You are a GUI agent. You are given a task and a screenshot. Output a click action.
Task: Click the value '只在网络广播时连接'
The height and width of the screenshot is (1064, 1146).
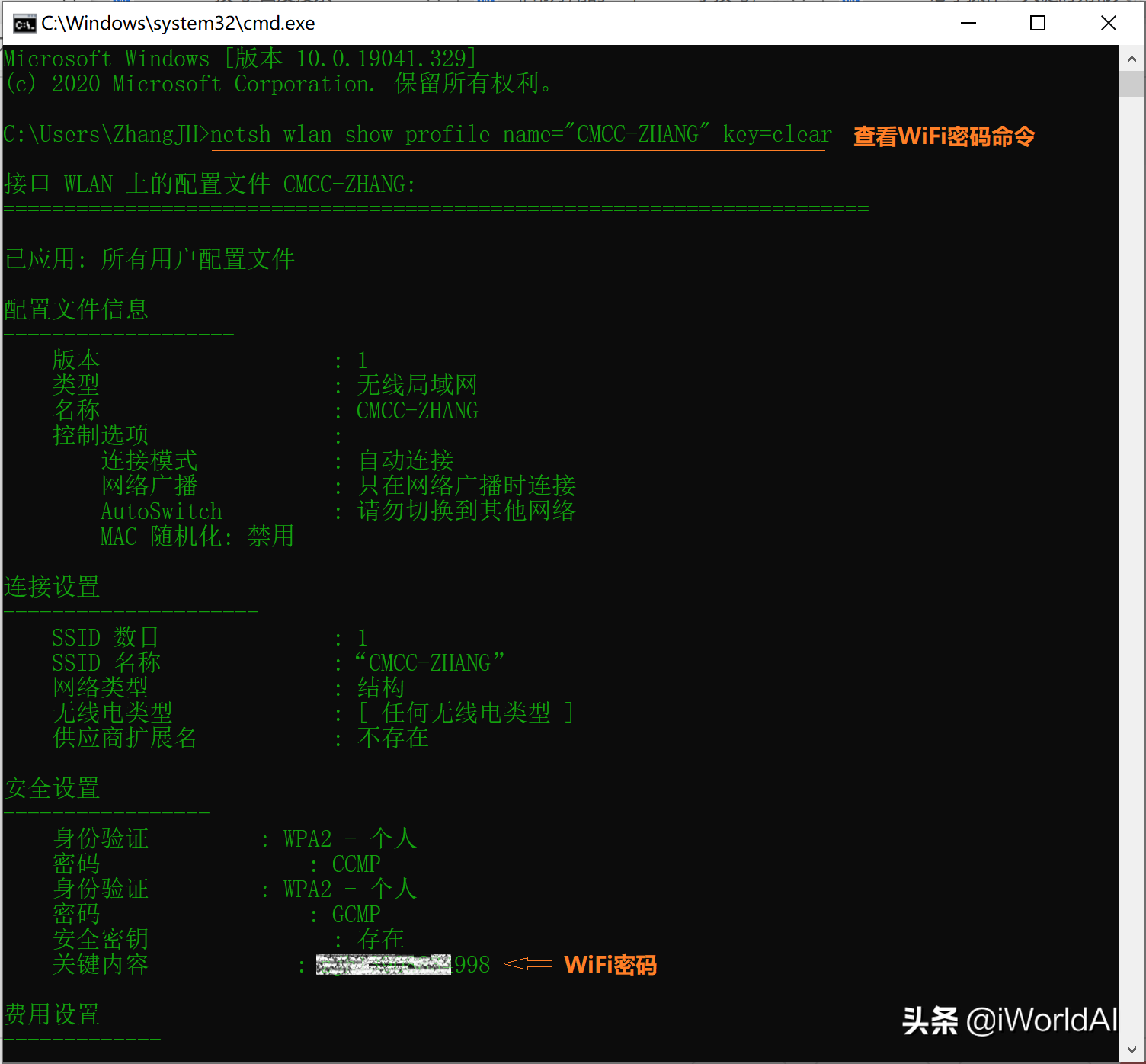point(467,486)
